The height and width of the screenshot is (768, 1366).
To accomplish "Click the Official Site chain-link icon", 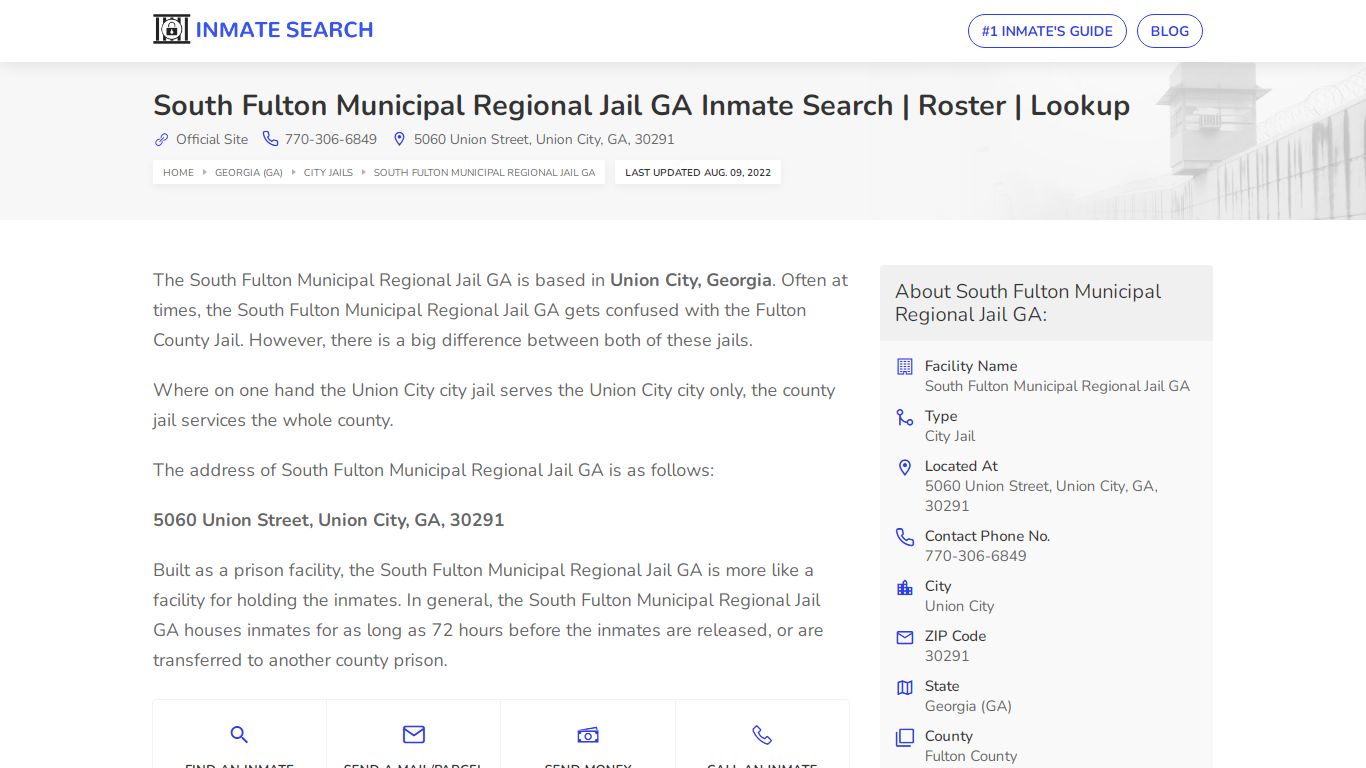I will (161, 139).
